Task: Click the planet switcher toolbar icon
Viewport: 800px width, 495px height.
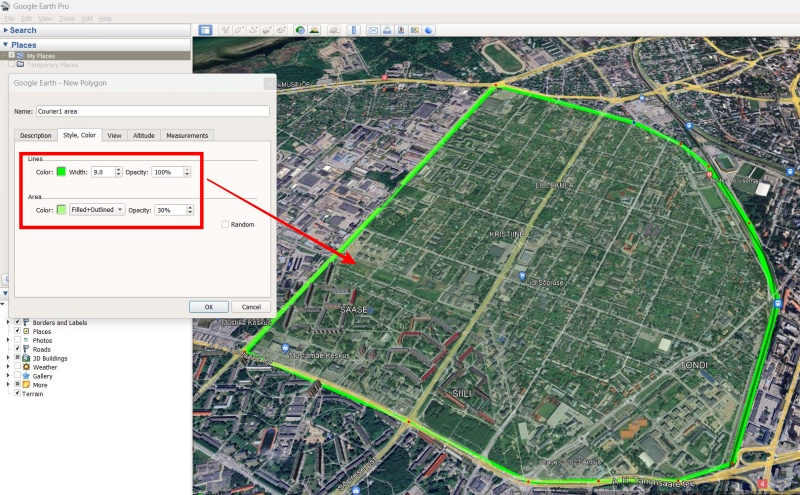Action: pos(329,30)
